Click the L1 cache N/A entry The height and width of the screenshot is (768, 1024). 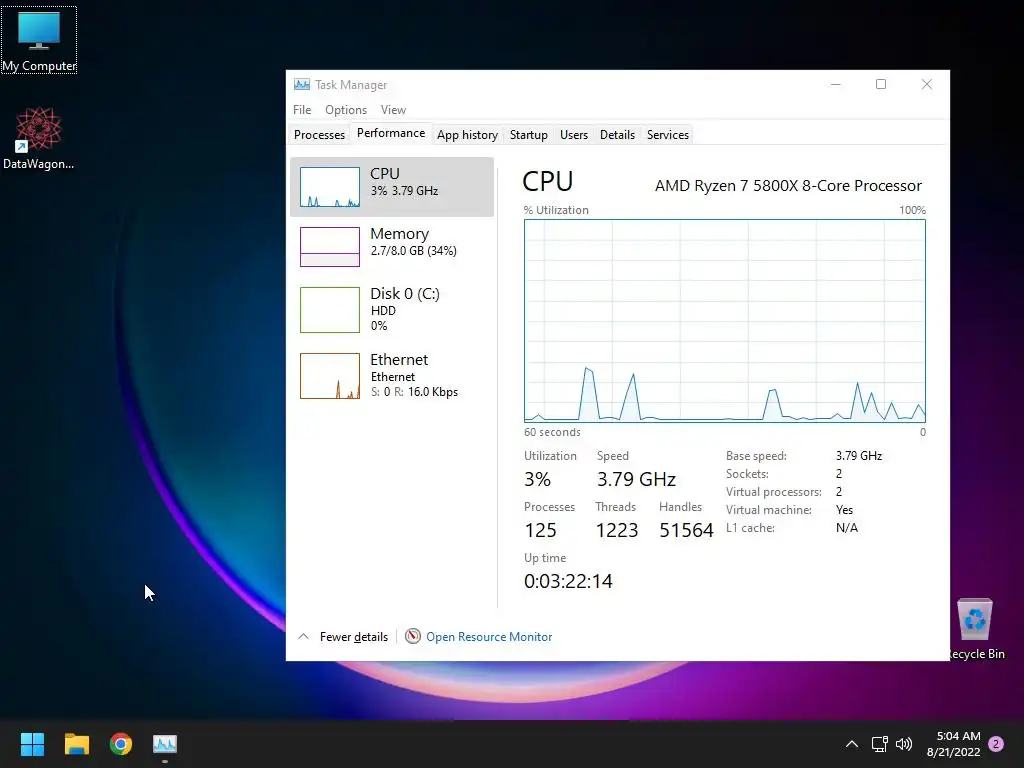(x=792, y=528)
